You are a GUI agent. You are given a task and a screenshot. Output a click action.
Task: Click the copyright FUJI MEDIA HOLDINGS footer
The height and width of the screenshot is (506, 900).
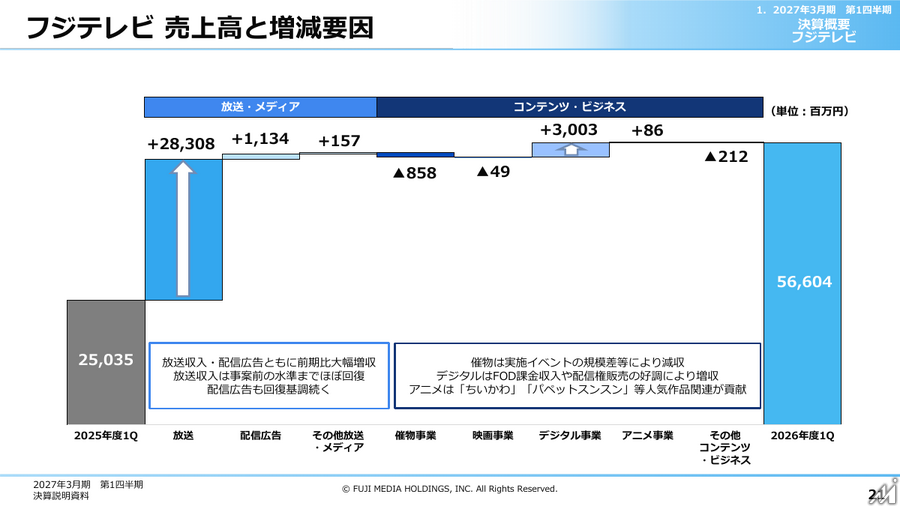point(449,489)
